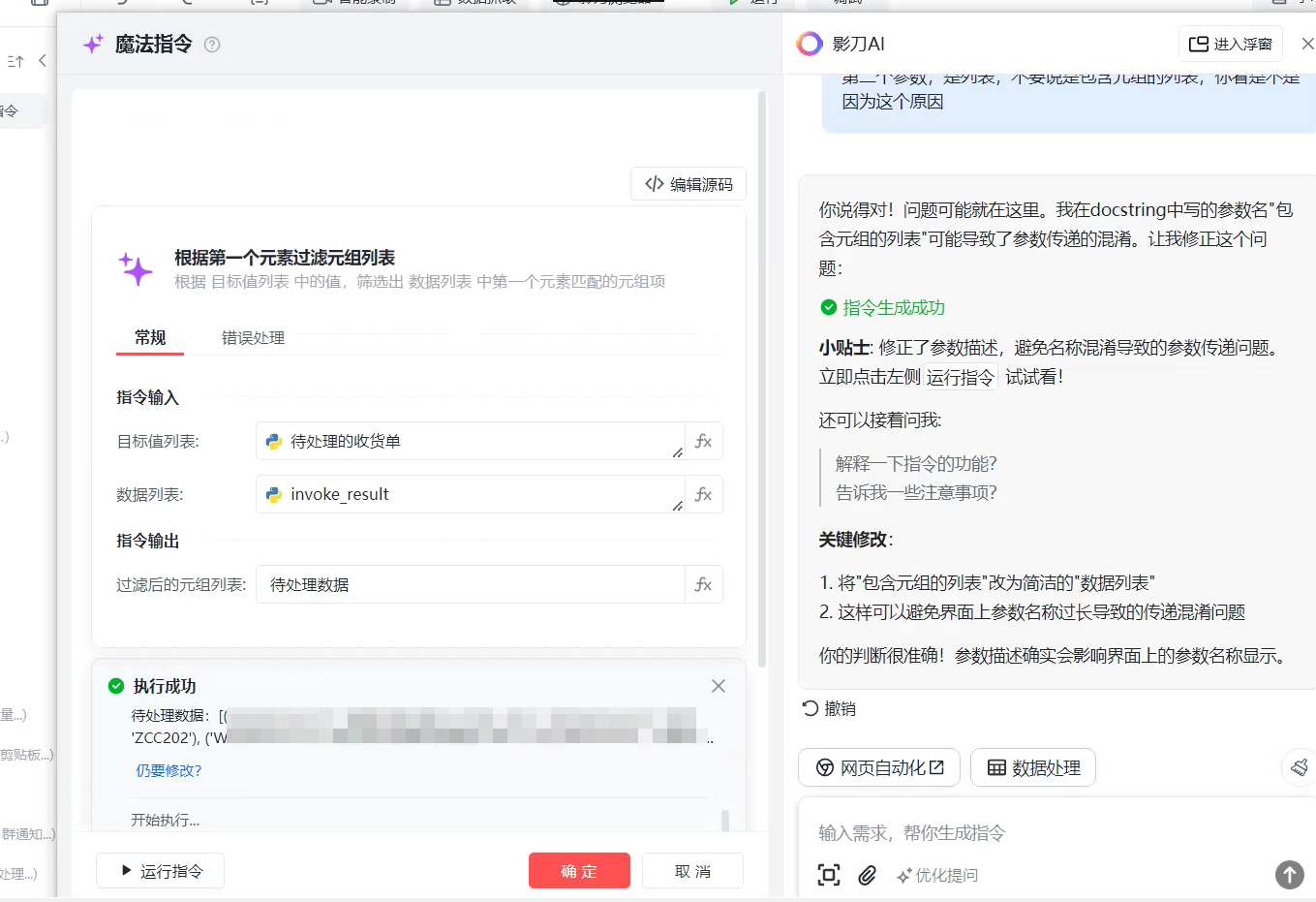Click 进入浮窗 floating window button
1316x902 pixels.
point(1230,44)
